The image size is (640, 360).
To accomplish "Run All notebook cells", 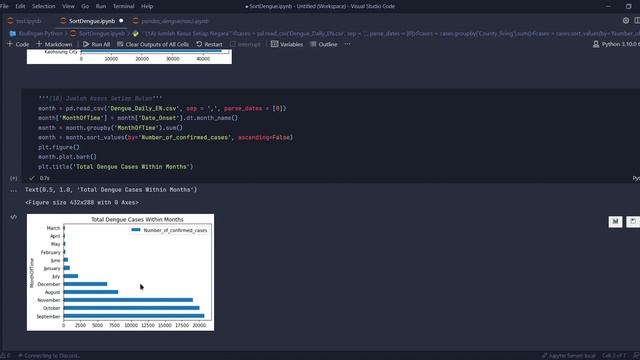I will click(x=96, y=44).
